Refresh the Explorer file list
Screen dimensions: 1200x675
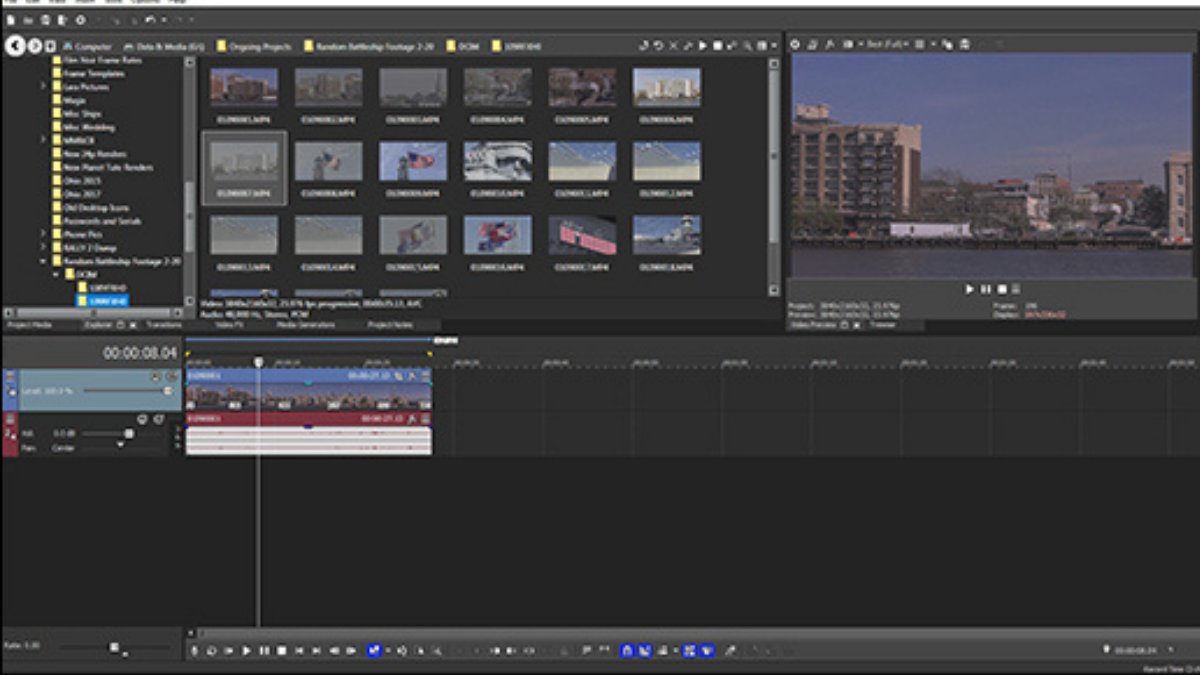click(658, 46)
